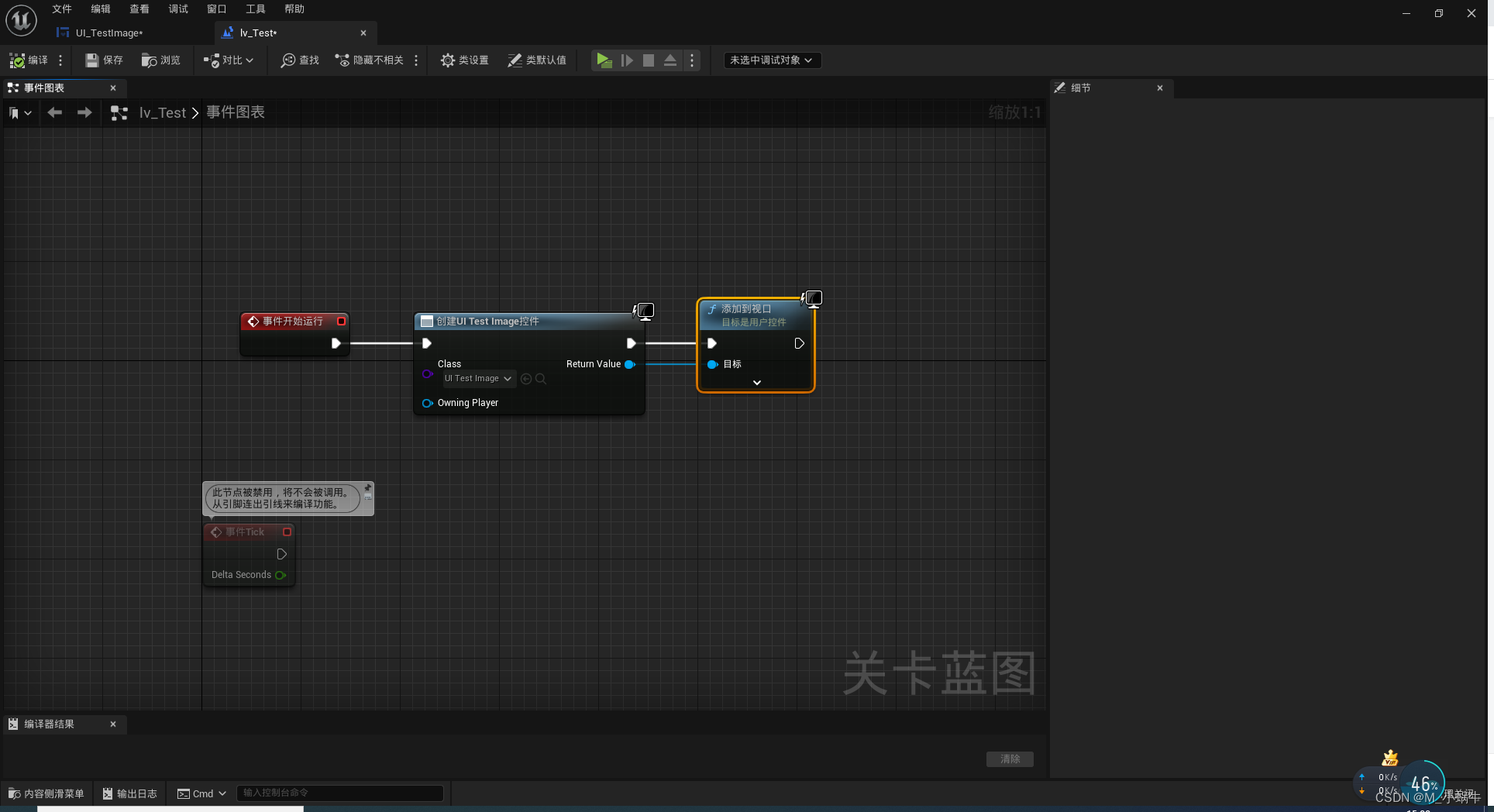
Task: Open the Find (查找) search in blueprint
Action: (299, 60)
